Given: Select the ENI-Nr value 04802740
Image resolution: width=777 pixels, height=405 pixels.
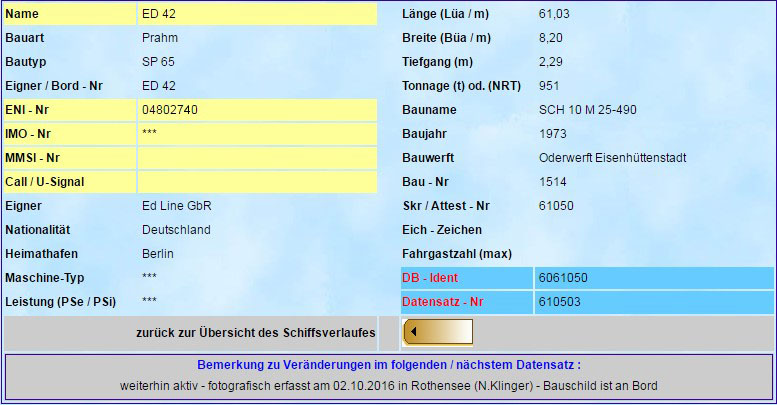Looking at the screenshot, I should [x=176, y=110].
